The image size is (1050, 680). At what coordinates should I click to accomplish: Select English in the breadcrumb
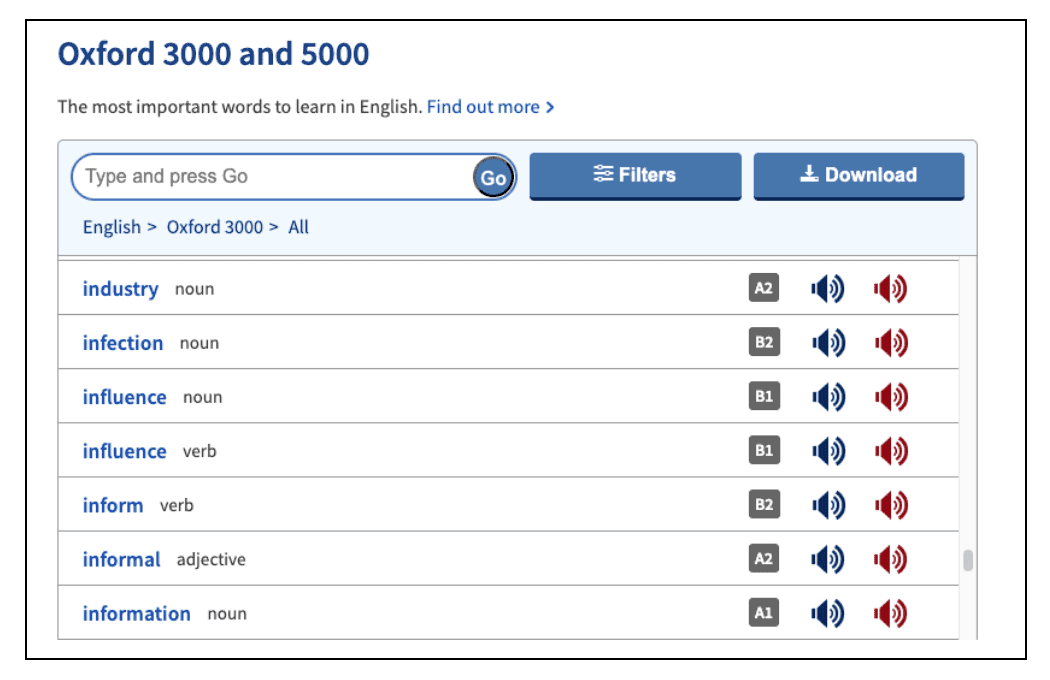pos(111,227)
